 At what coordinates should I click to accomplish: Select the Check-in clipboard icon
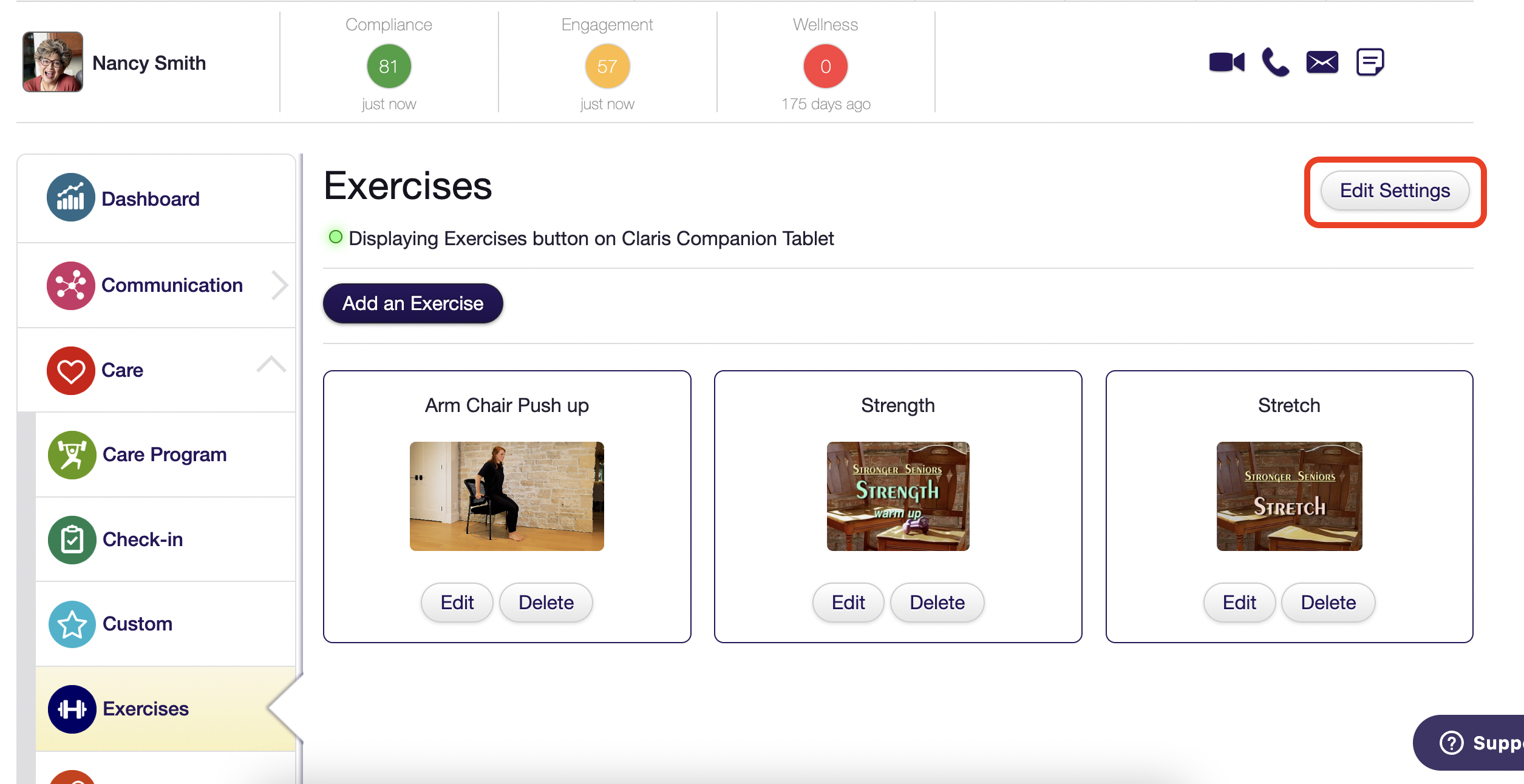tap(72, 539)
